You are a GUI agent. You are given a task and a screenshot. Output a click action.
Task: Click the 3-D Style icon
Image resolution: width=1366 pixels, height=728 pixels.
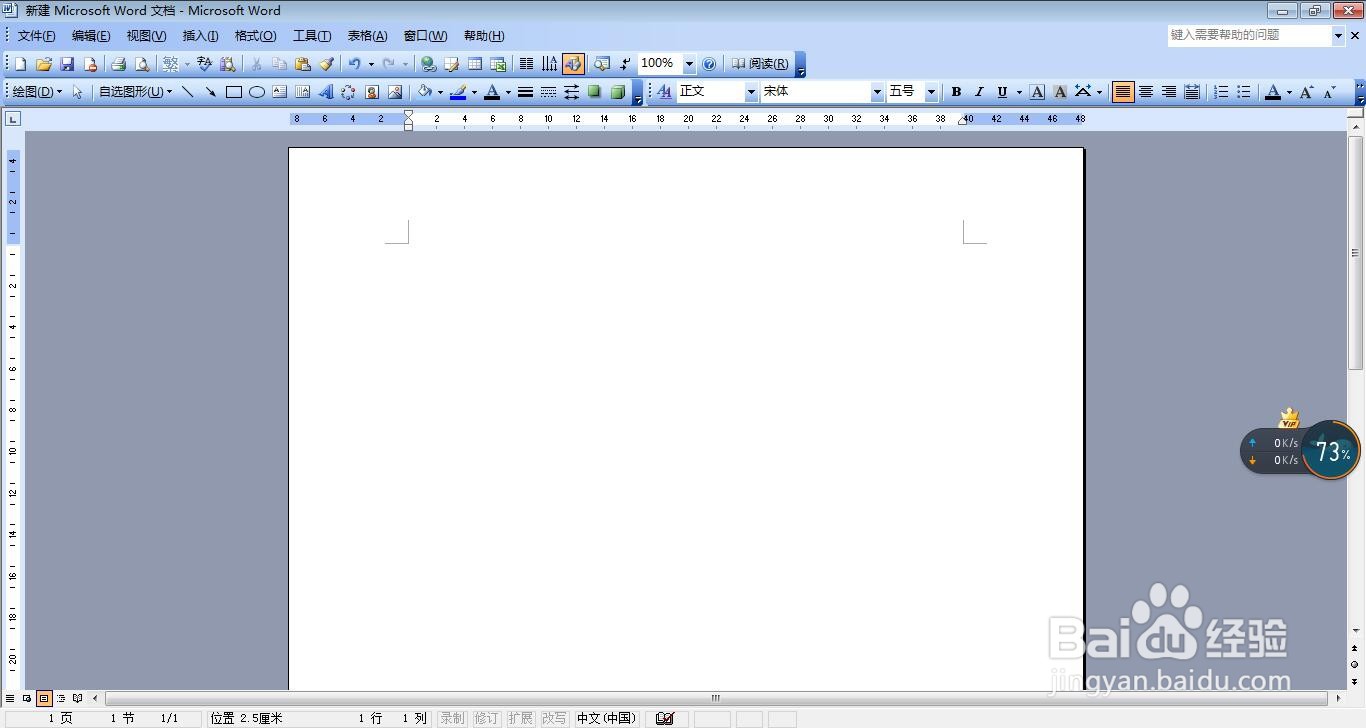tap(618, 92)
